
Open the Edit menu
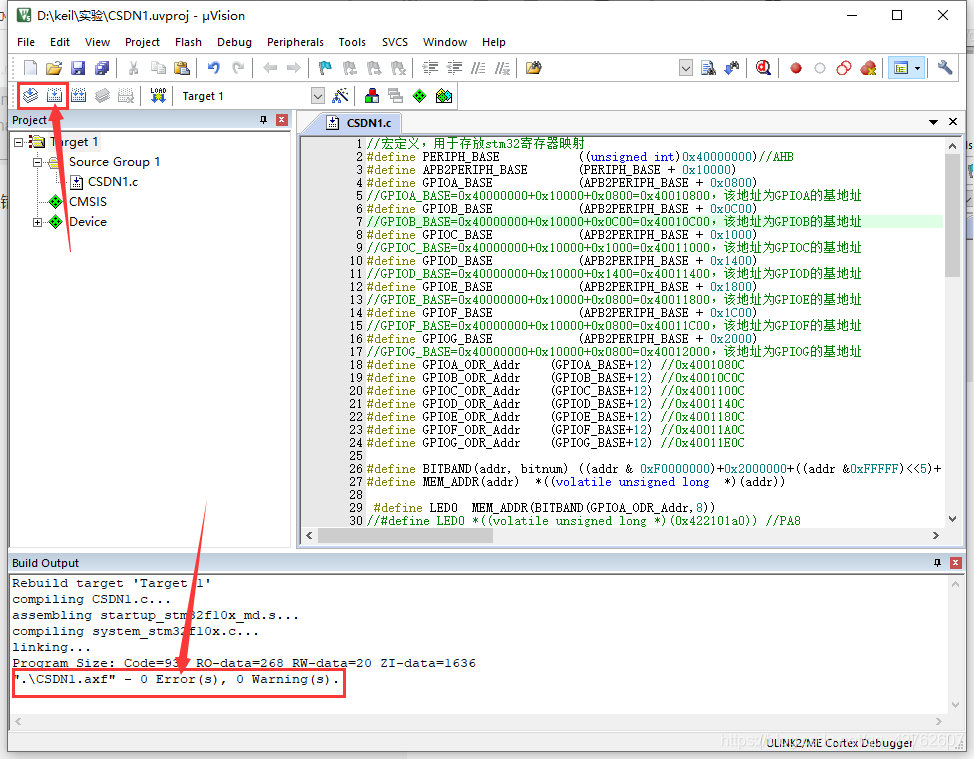[60, 42]
